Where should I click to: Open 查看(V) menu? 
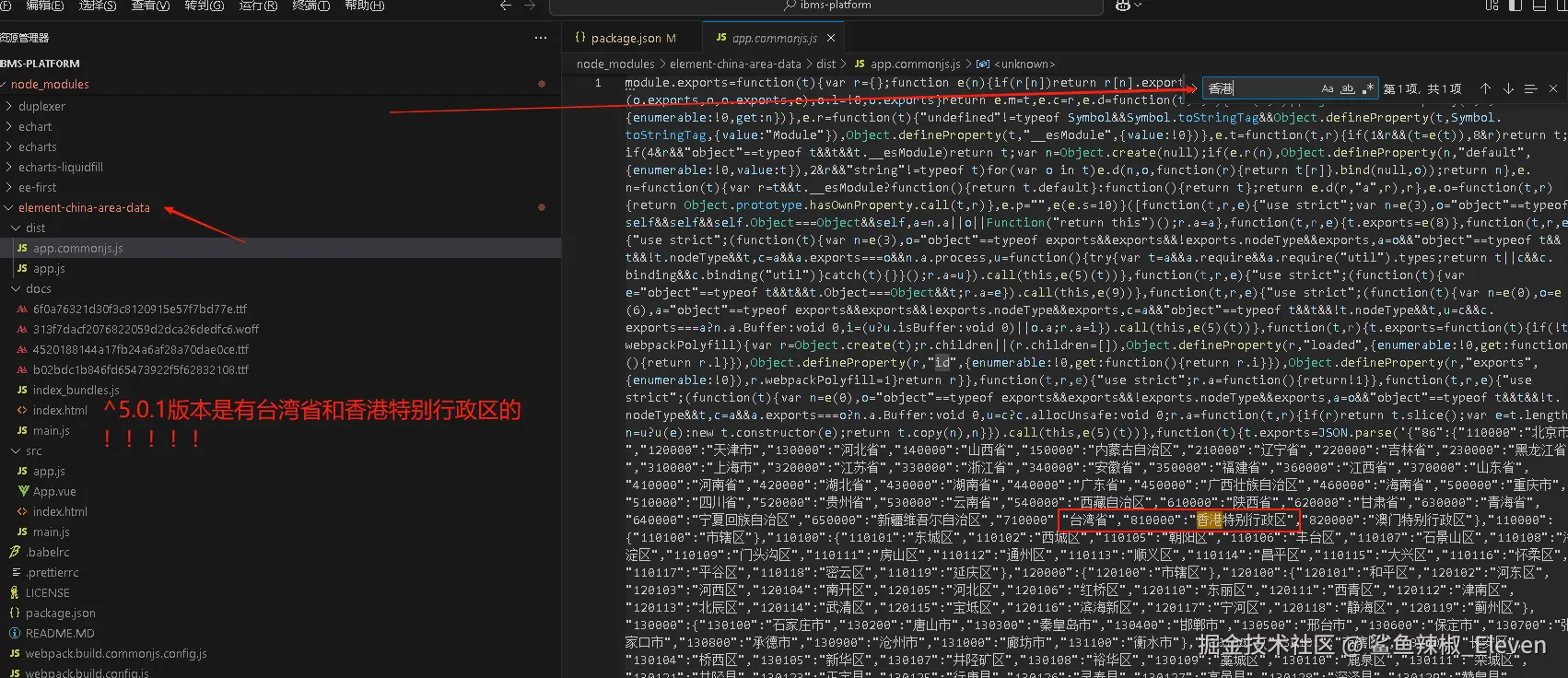pyautogui.click(x=150, y=6)
